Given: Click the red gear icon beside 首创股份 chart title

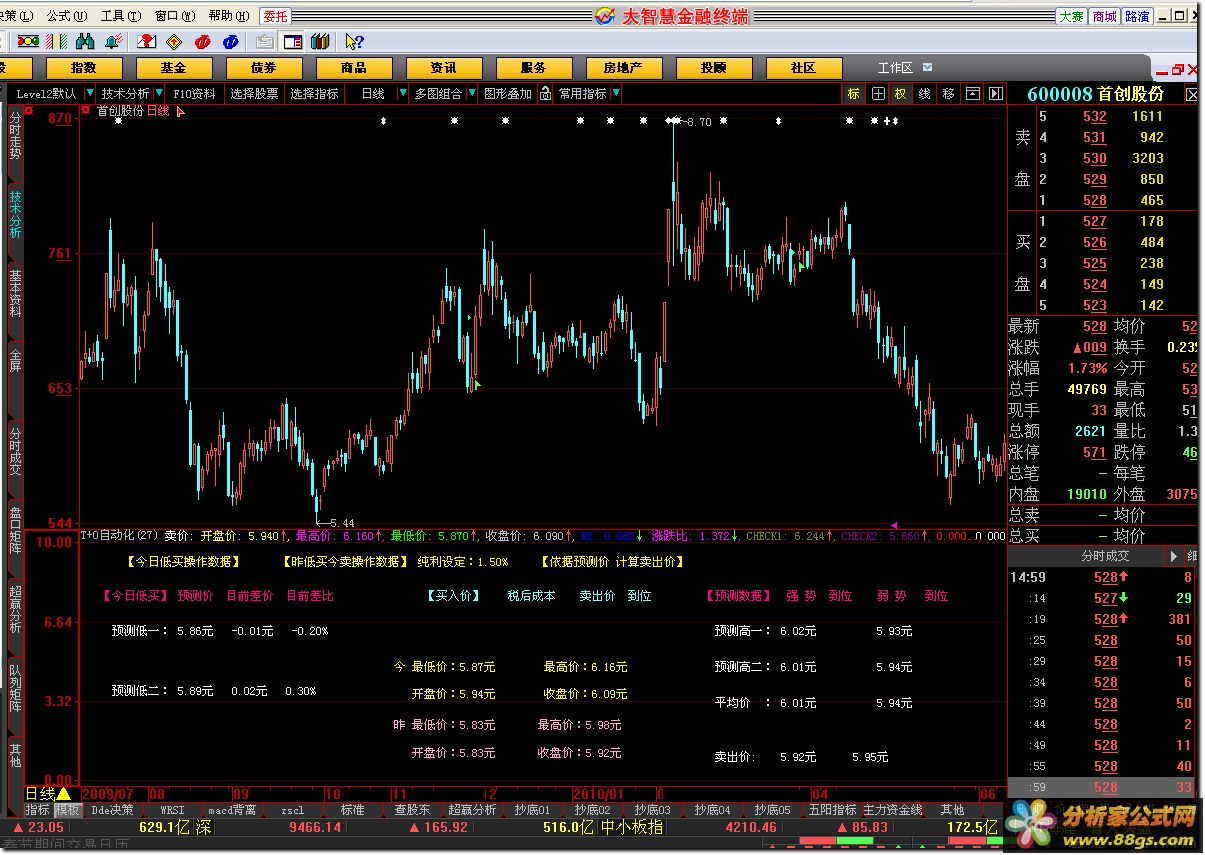Looking at the screenshot, I should click(x=86, y=110).
